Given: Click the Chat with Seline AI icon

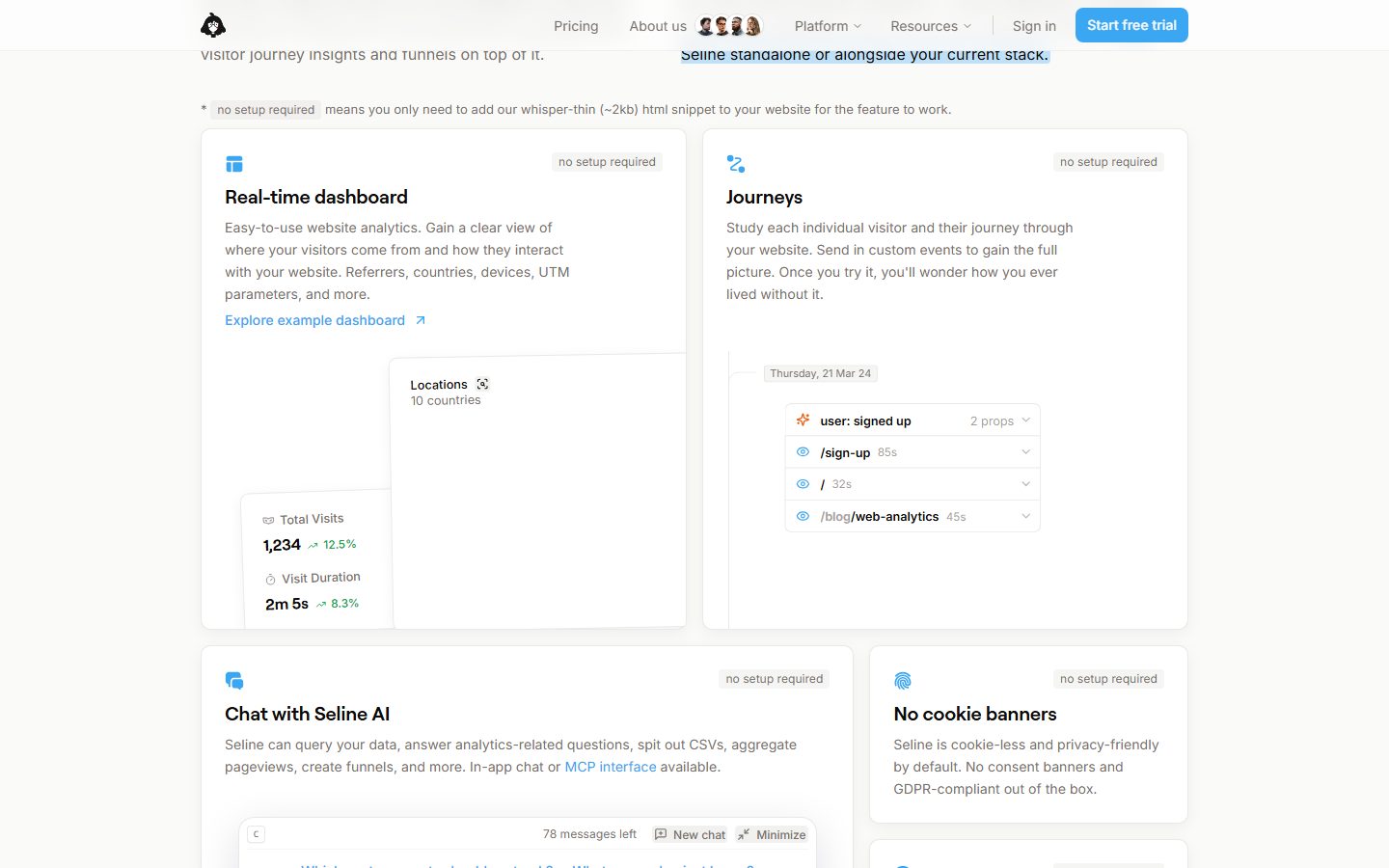Looking at the screenshot, I should click(234, 681).
